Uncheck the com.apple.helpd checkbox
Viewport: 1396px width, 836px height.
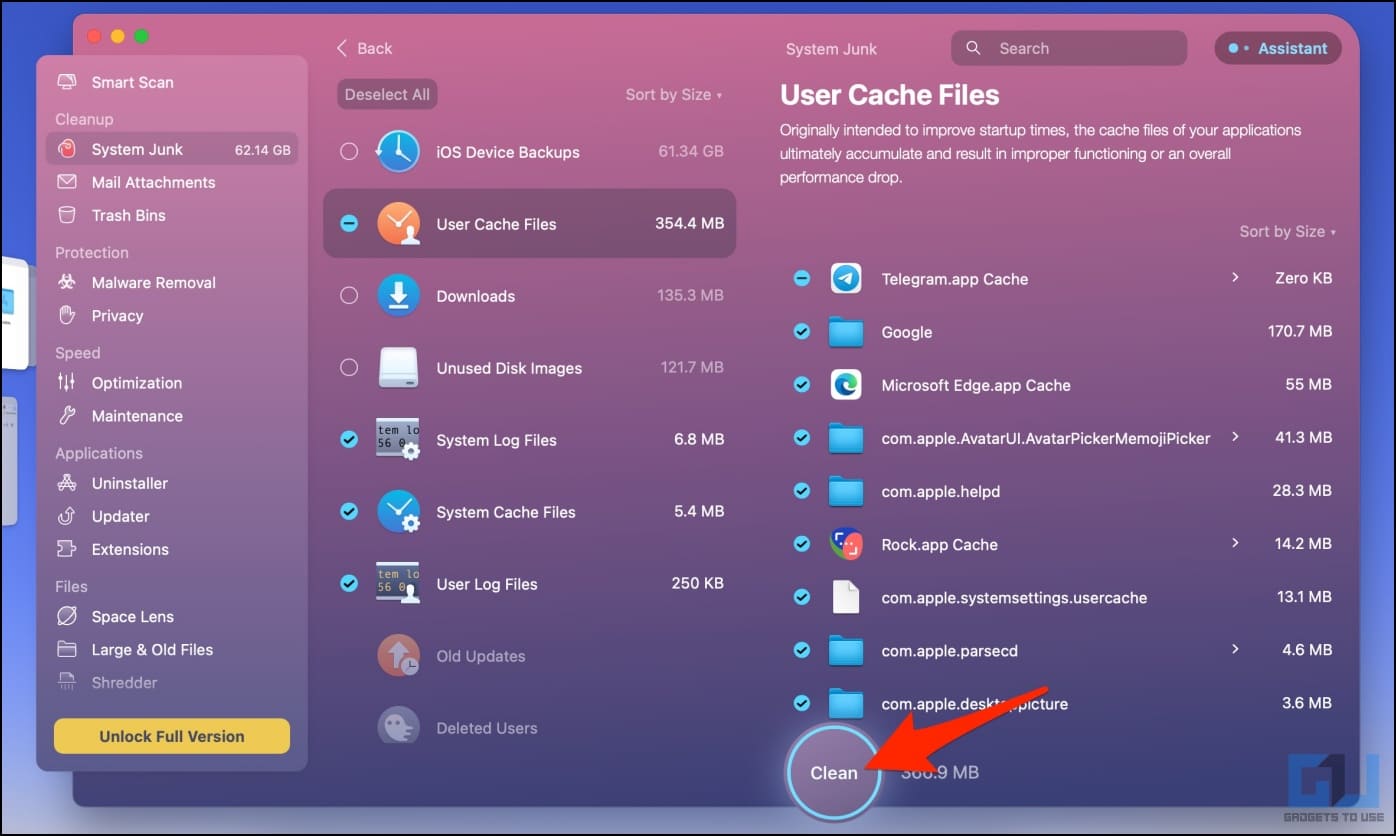802,491
